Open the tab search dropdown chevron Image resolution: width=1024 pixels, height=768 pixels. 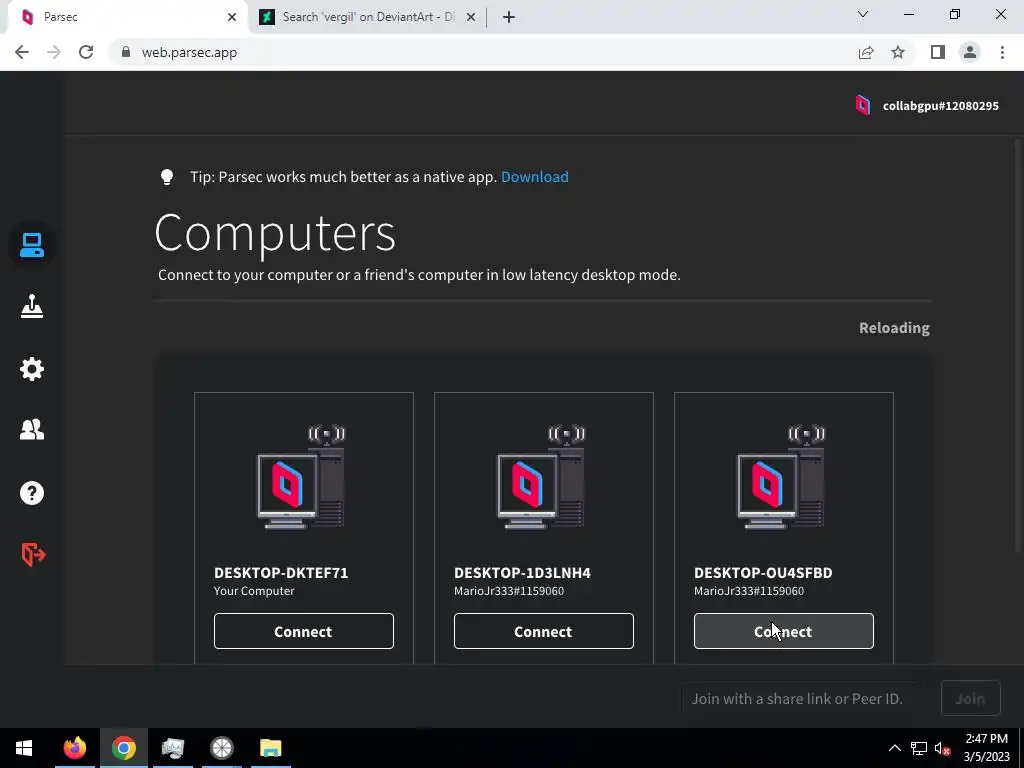point(863,14)
